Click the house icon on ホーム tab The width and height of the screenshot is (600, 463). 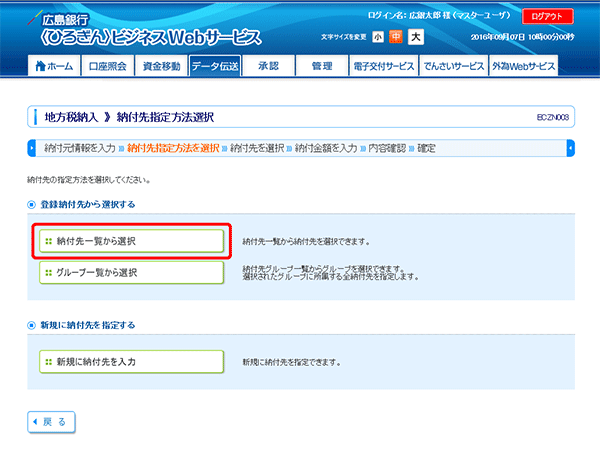[40, 66]
